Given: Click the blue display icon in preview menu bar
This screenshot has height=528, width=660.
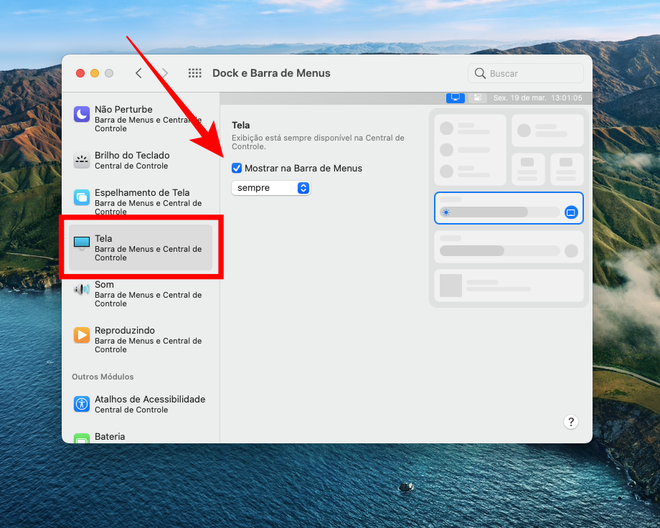Looking at the screenshot, I should pyautogui.click(x=455, y=98).
